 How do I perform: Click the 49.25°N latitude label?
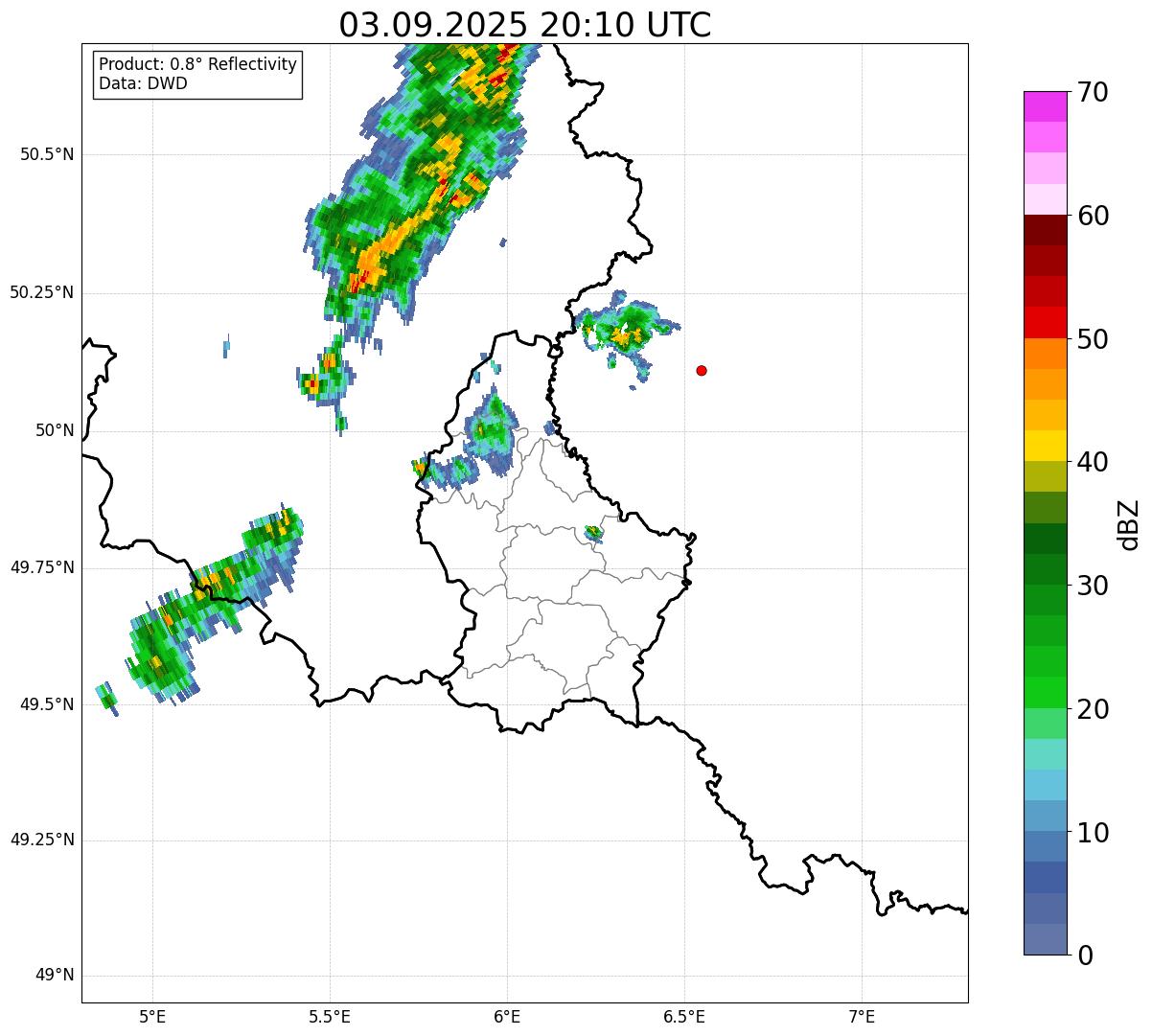[x=41, y=840]
